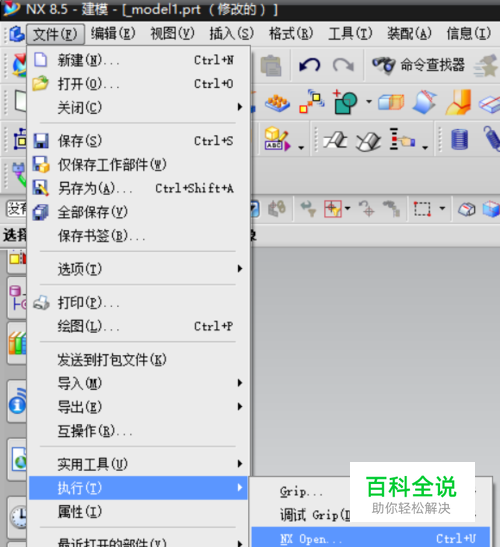Click the ABC text annotation icon
500x547 pixels.
coord(277,139)
